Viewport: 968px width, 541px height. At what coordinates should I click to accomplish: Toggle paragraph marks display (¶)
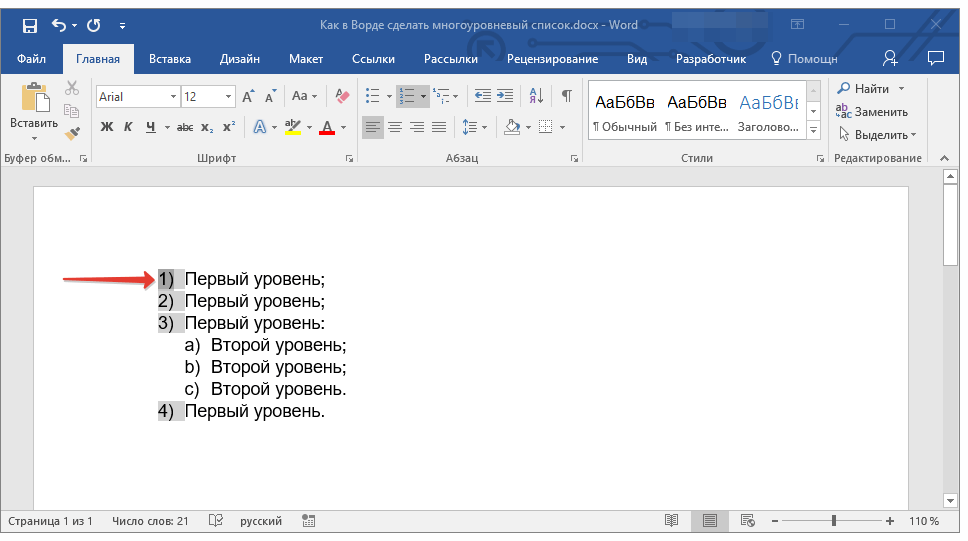point(566,96)
